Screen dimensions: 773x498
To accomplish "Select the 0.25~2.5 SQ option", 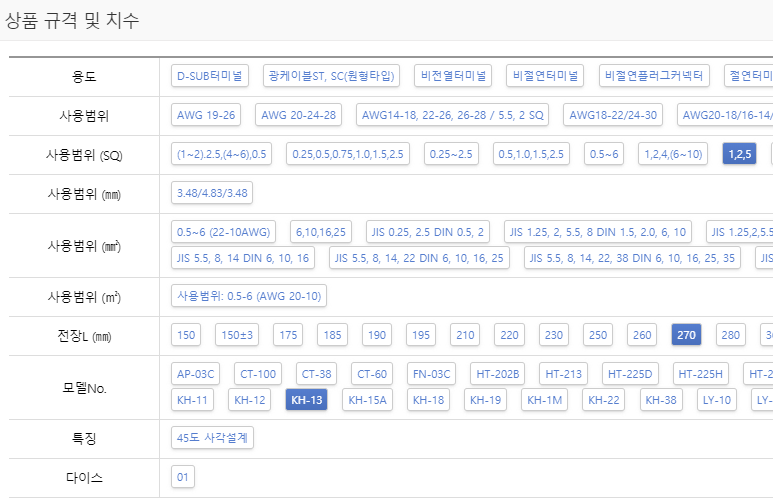I will coord(451,154).
